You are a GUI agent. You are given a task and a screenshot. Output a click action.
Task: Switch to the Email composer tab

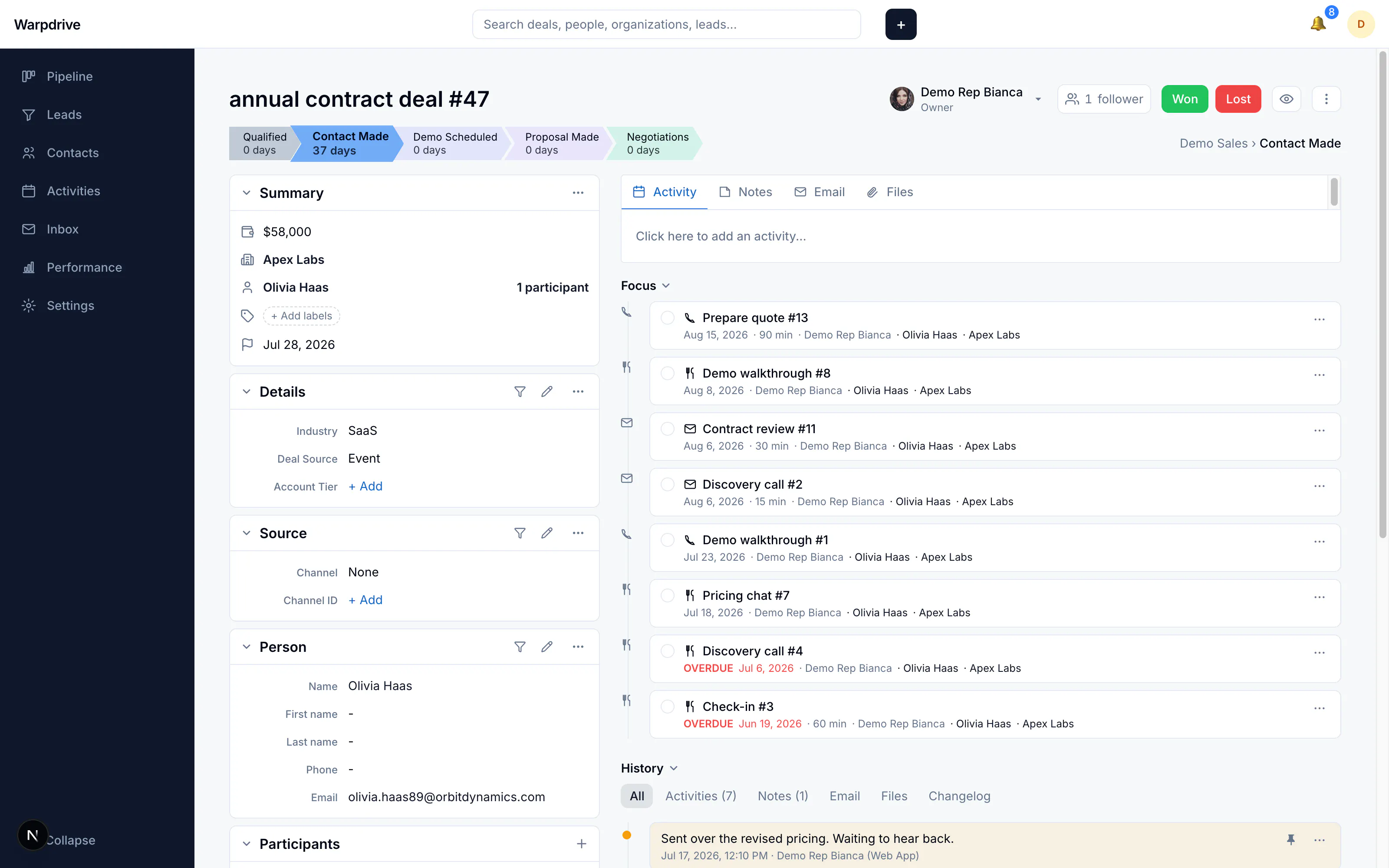pyautogui.click(x=820, y=192)
